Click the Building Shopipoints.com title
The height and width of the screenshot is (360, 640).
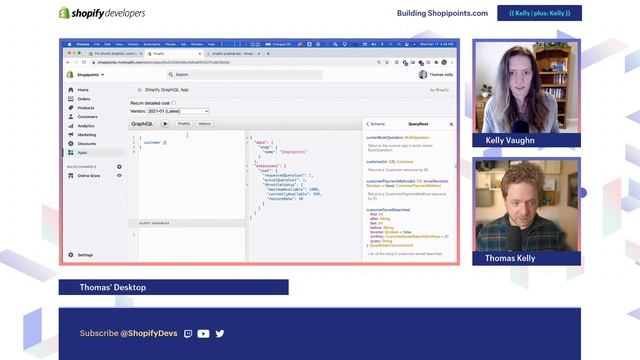pos(442,13)
